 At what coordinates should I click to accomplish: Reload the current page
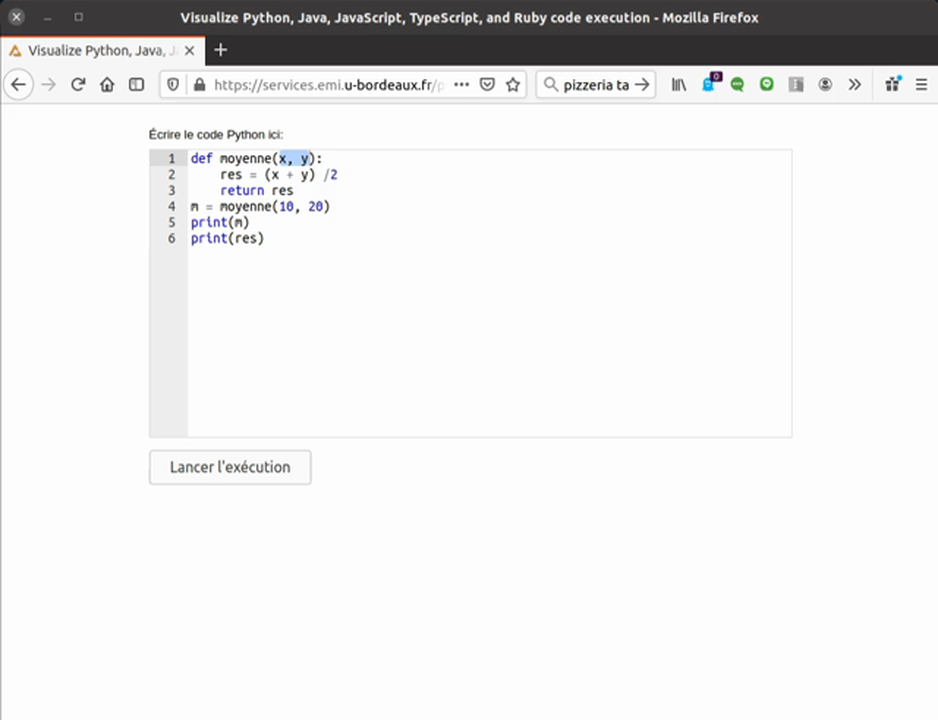[78, 85]
